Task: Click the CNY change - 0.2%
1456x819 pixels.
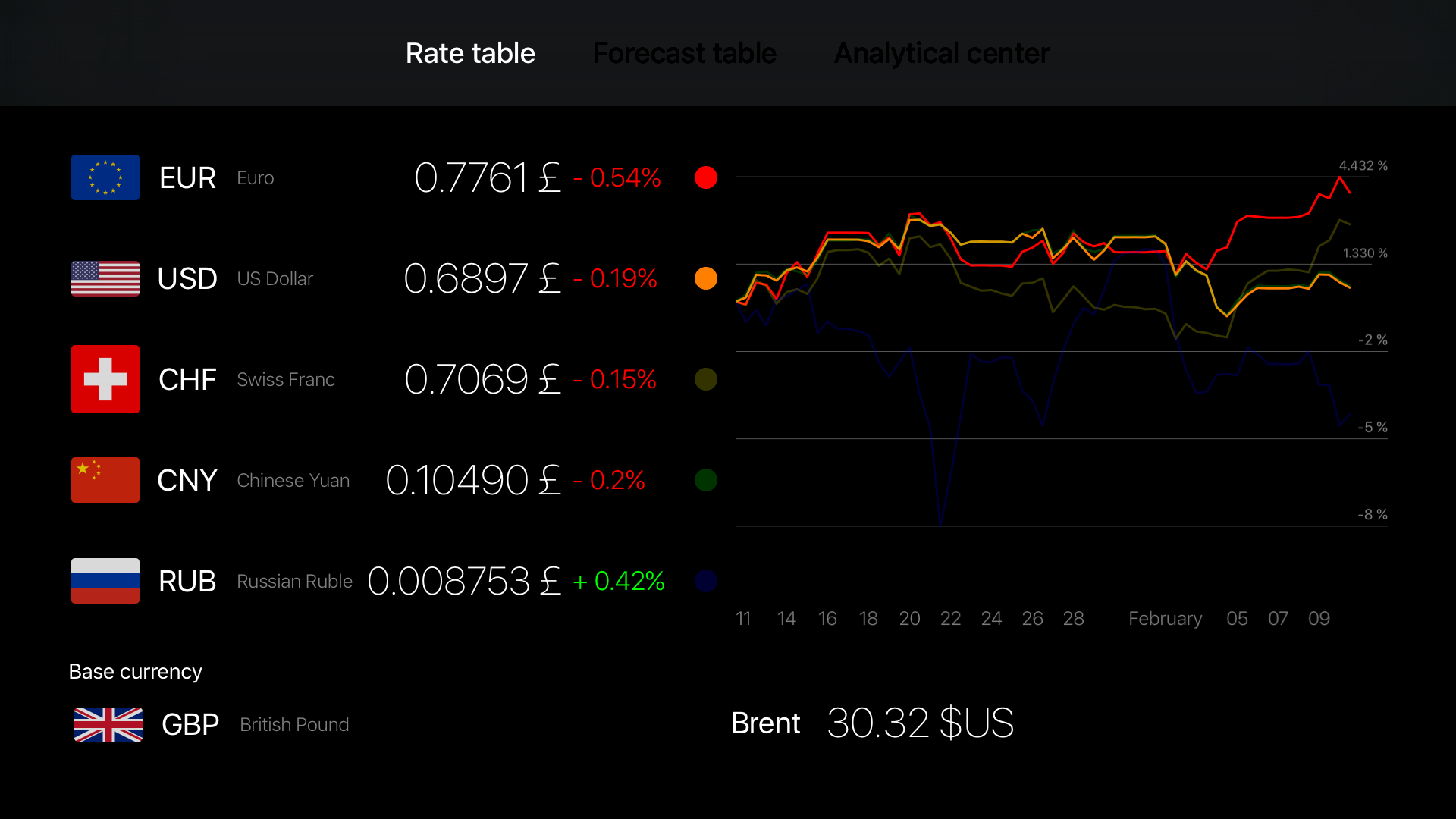Action: click(609, 480)
